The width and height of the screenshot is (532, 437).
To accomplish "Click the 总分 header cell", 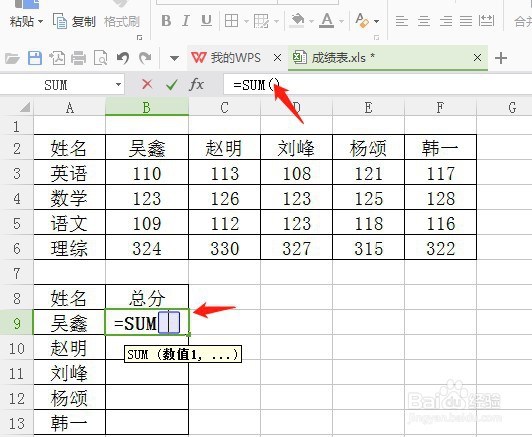I will coord(147,298).
